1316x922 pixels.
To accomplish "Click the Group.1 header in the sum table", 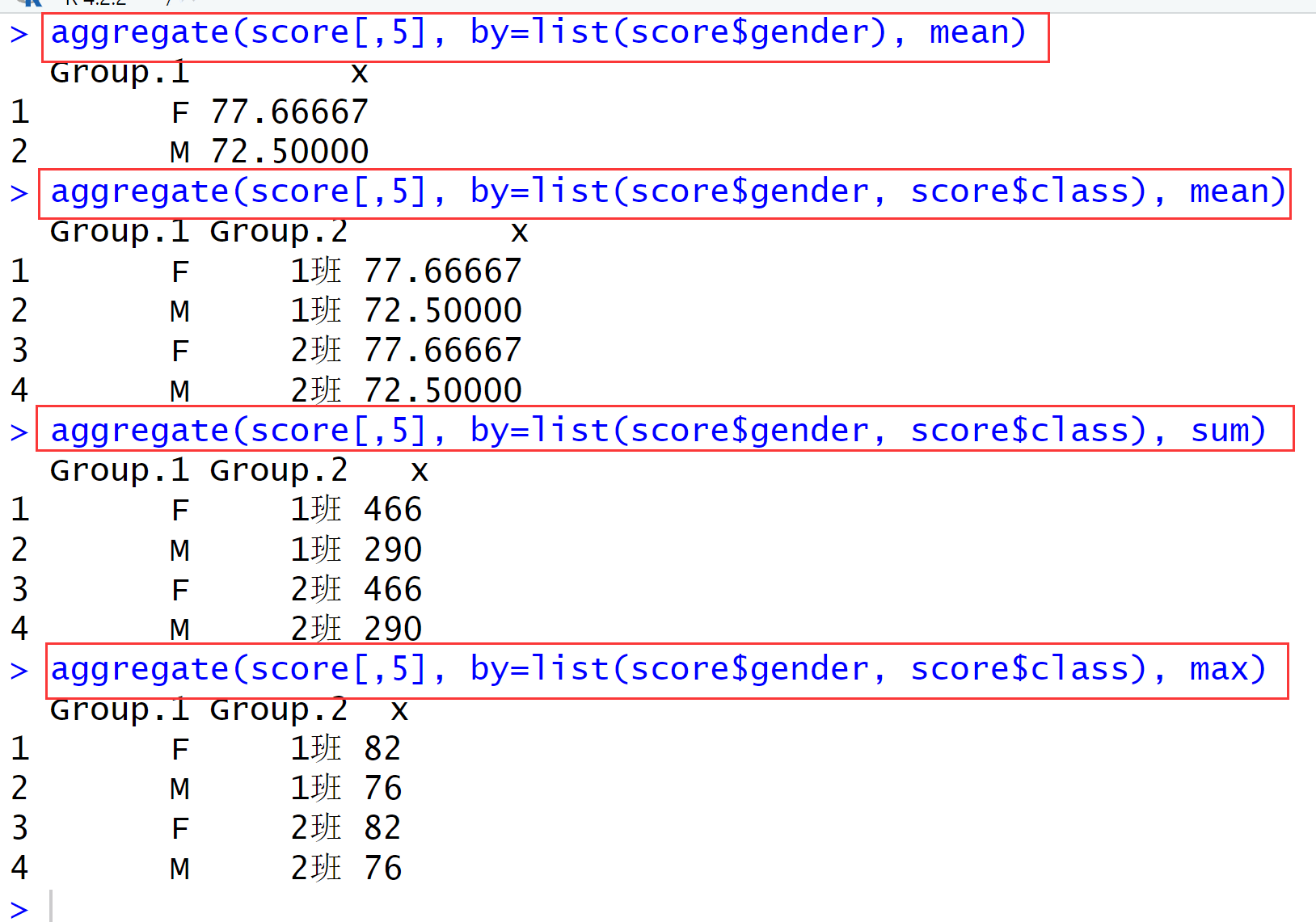I will [120, 470].
